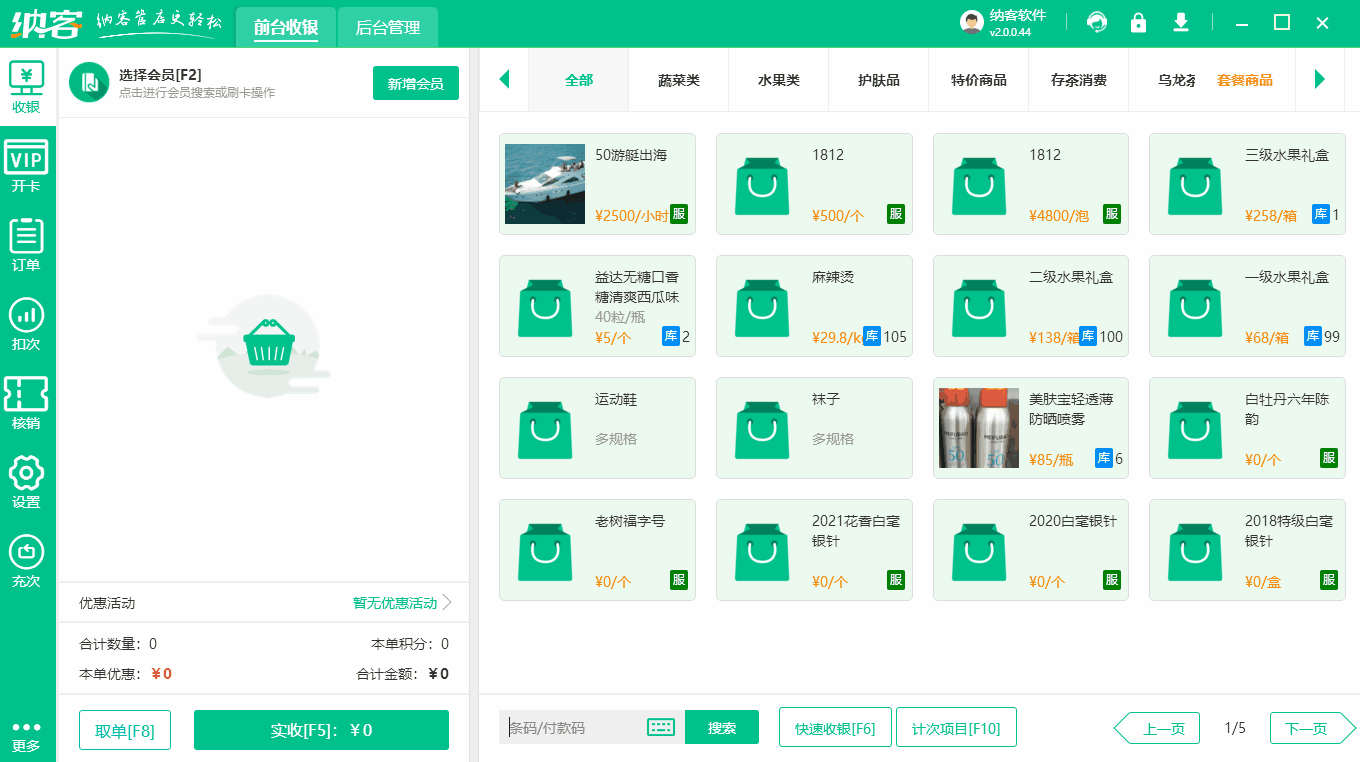Select the 50游艇出海 product thumbnail
The height and width of the screenshot is (762, 1360).
pos(544,184)
